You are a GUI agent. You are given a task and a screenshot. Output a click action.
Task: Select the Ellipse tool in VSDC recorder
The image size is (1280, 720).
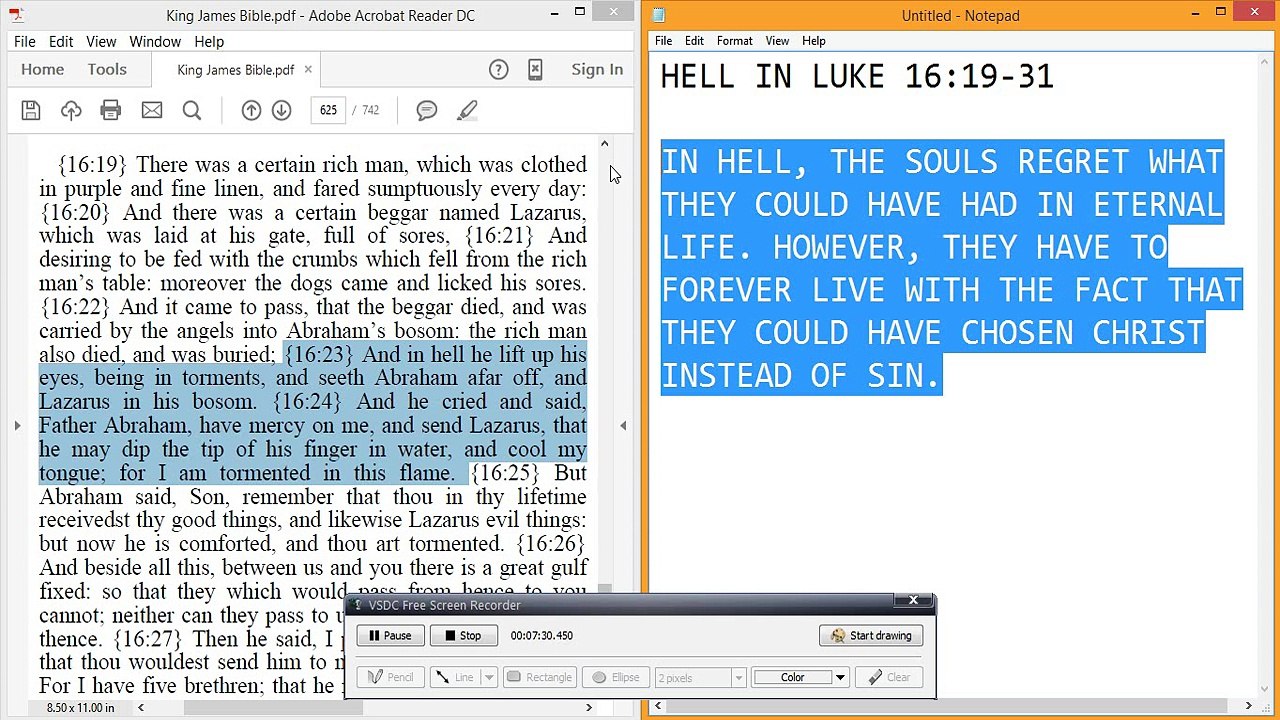[x=615, y=677]
